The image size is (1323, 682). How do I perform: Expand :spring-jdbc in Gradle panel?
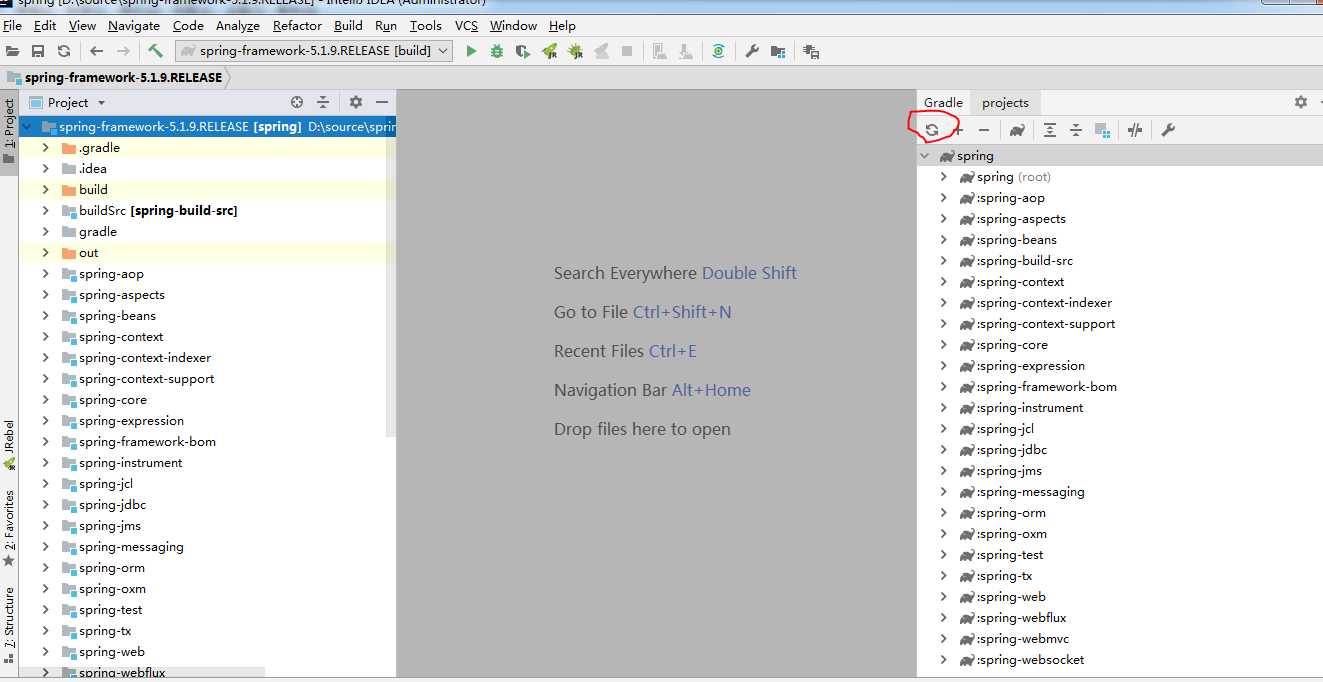tap(943, 449)
